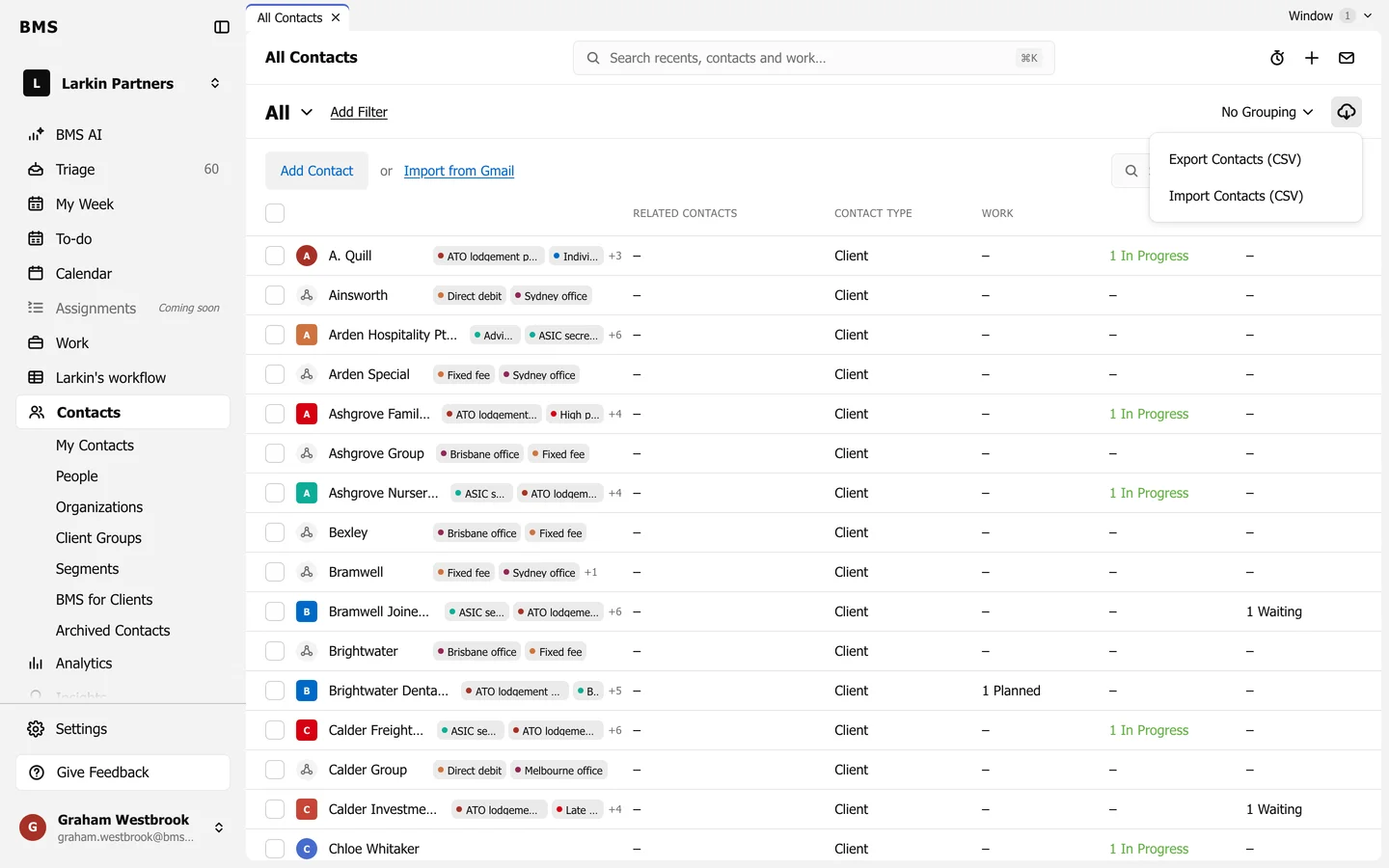Click the global search field

[x=813, y=58]
